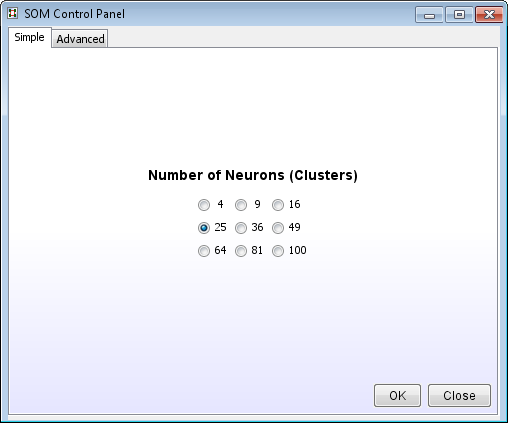The width and height of the screenshot is (508, 423).
Task: Switch to the Advanced tab
Action: (x=80, y=39)
